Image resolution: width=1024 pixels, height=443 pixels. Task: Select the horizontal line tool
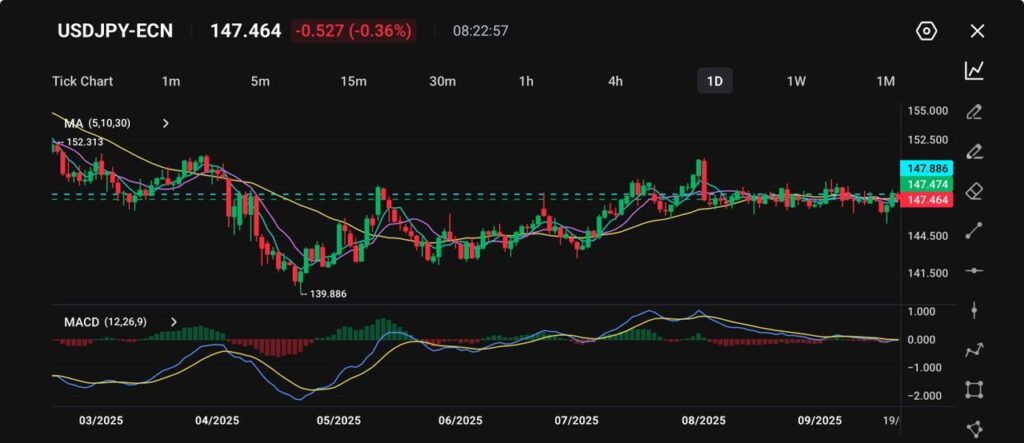pos(974,271)
